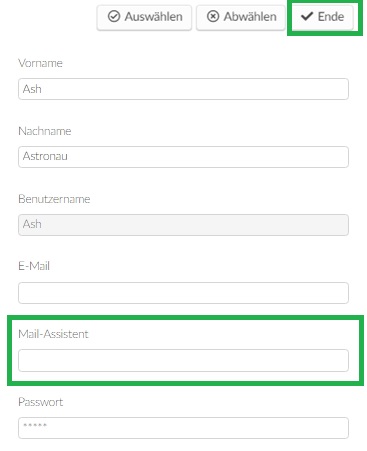The width and height of the screenshot is (367, 451).
Task: Finish editing with the Ende button
Action: [323, 17]
